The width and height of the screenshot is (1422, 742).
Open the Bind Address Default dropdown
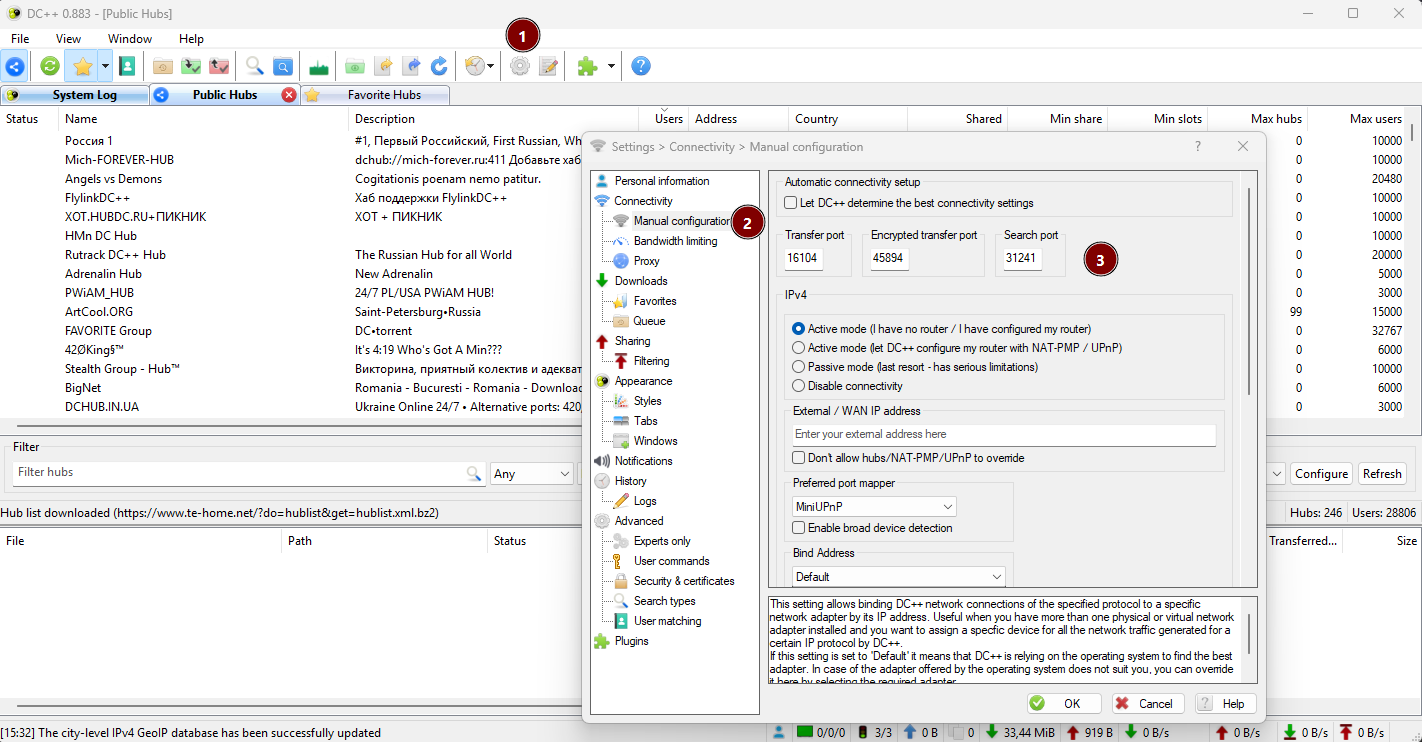coord(899,577)
